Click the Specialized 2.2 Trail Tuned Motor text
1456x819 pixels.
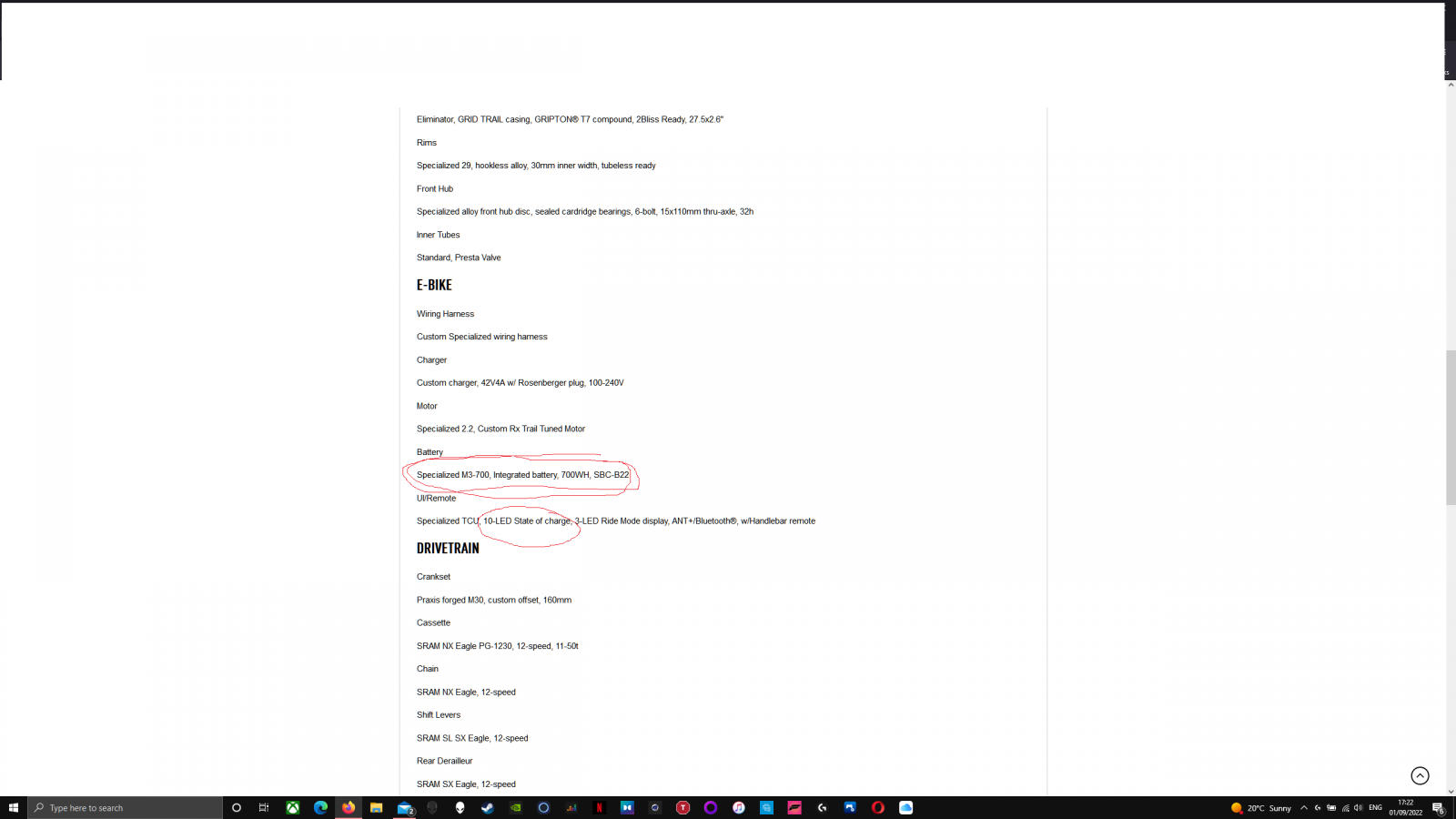coord(500,429)
